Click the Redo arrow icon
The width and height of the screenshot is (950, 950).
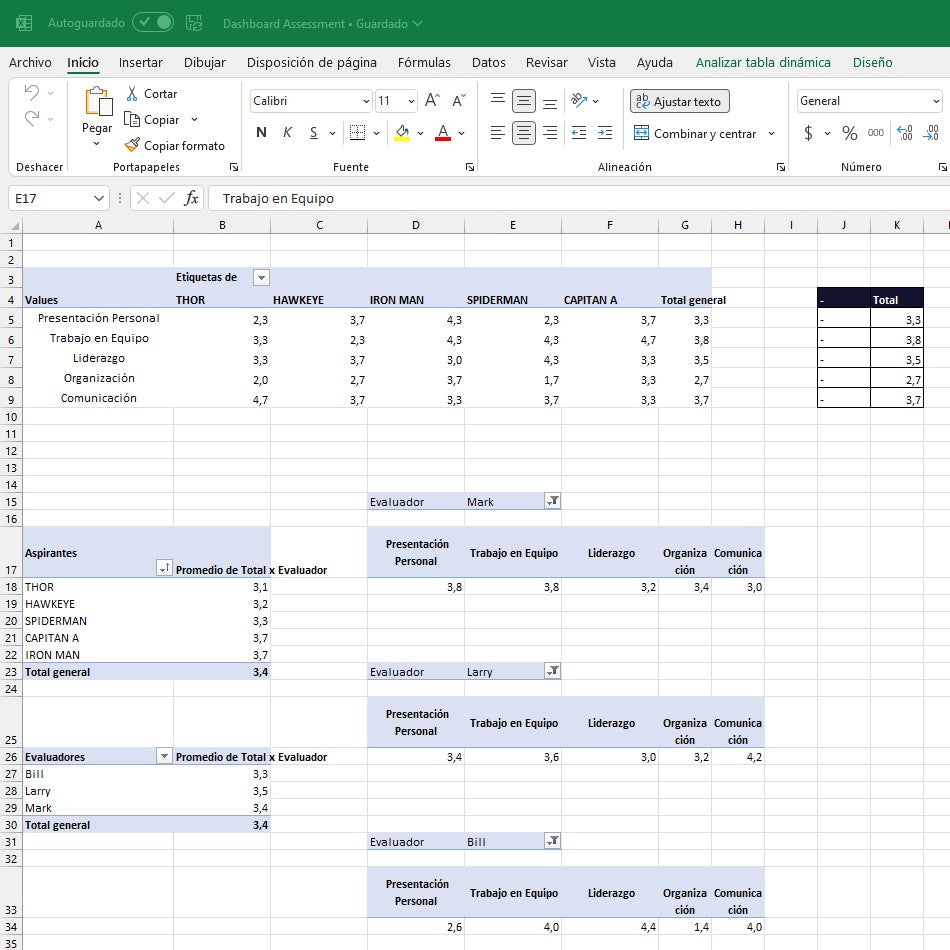point(32,118)
